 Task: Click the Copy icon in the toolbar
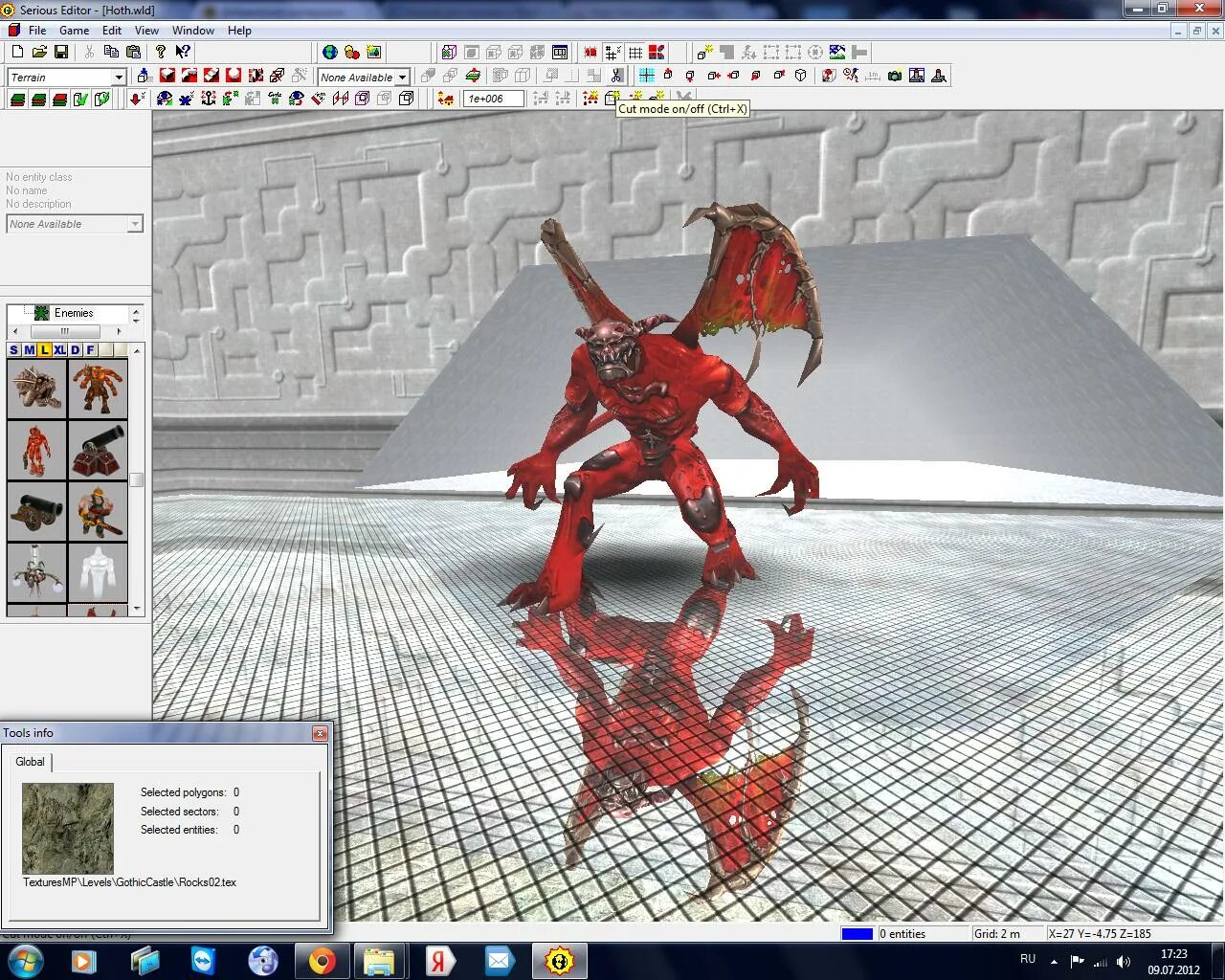[x=111, y=52]
